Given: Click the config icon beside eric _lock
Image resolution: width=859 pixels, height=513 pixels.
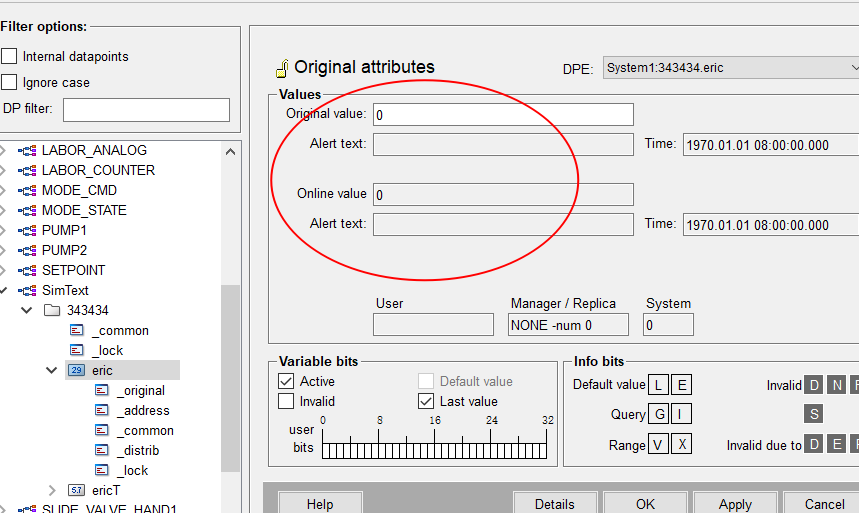Looking at the screenshot, I should point(102,470).
